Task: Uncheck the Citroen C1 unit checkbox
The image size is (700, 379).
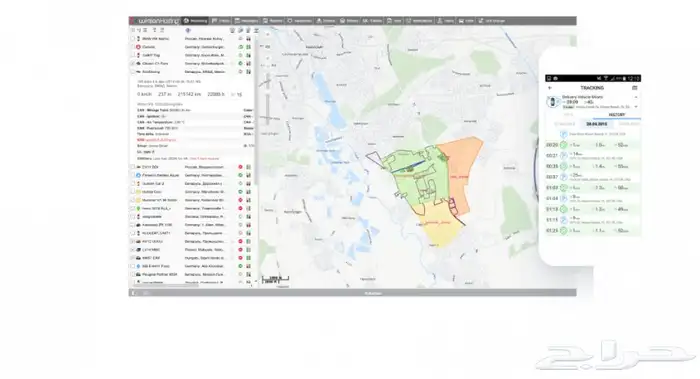Action: (133, 63)
